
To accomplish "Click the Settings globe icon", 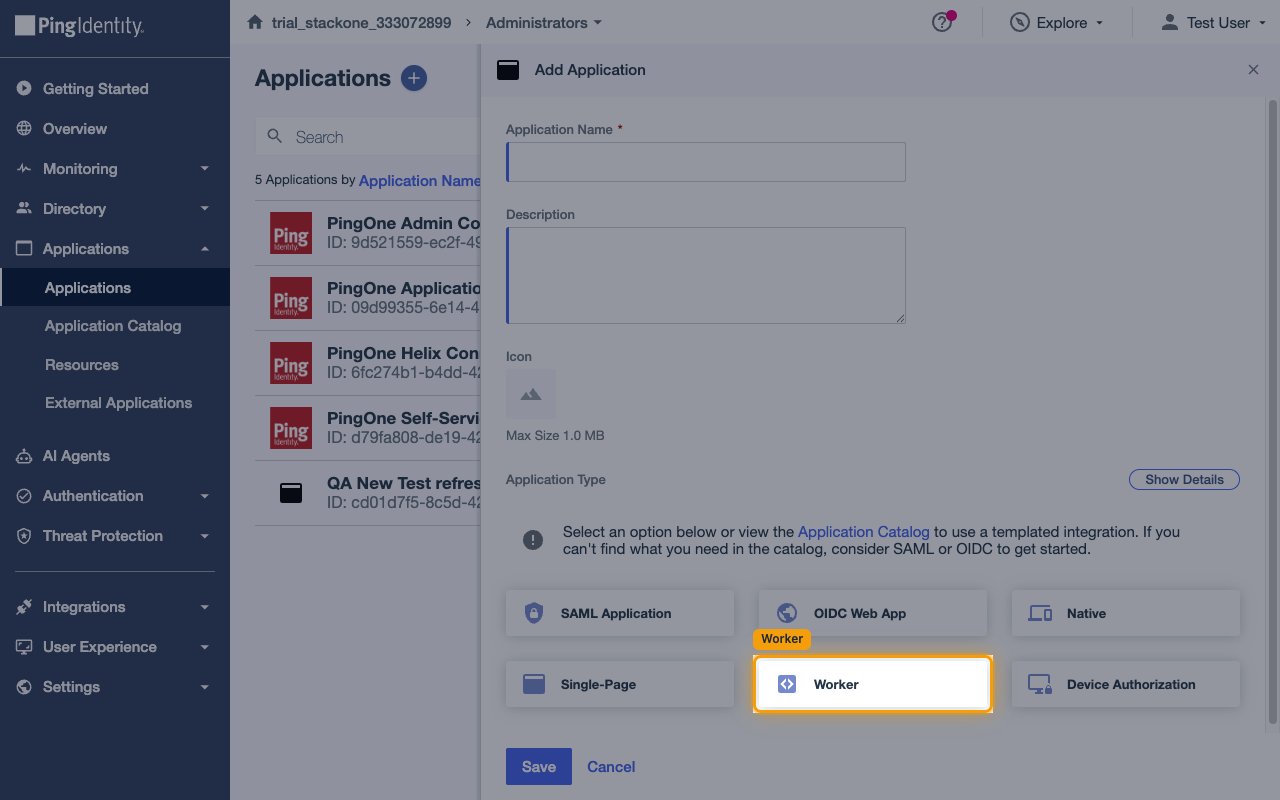I will click(24, 687).
